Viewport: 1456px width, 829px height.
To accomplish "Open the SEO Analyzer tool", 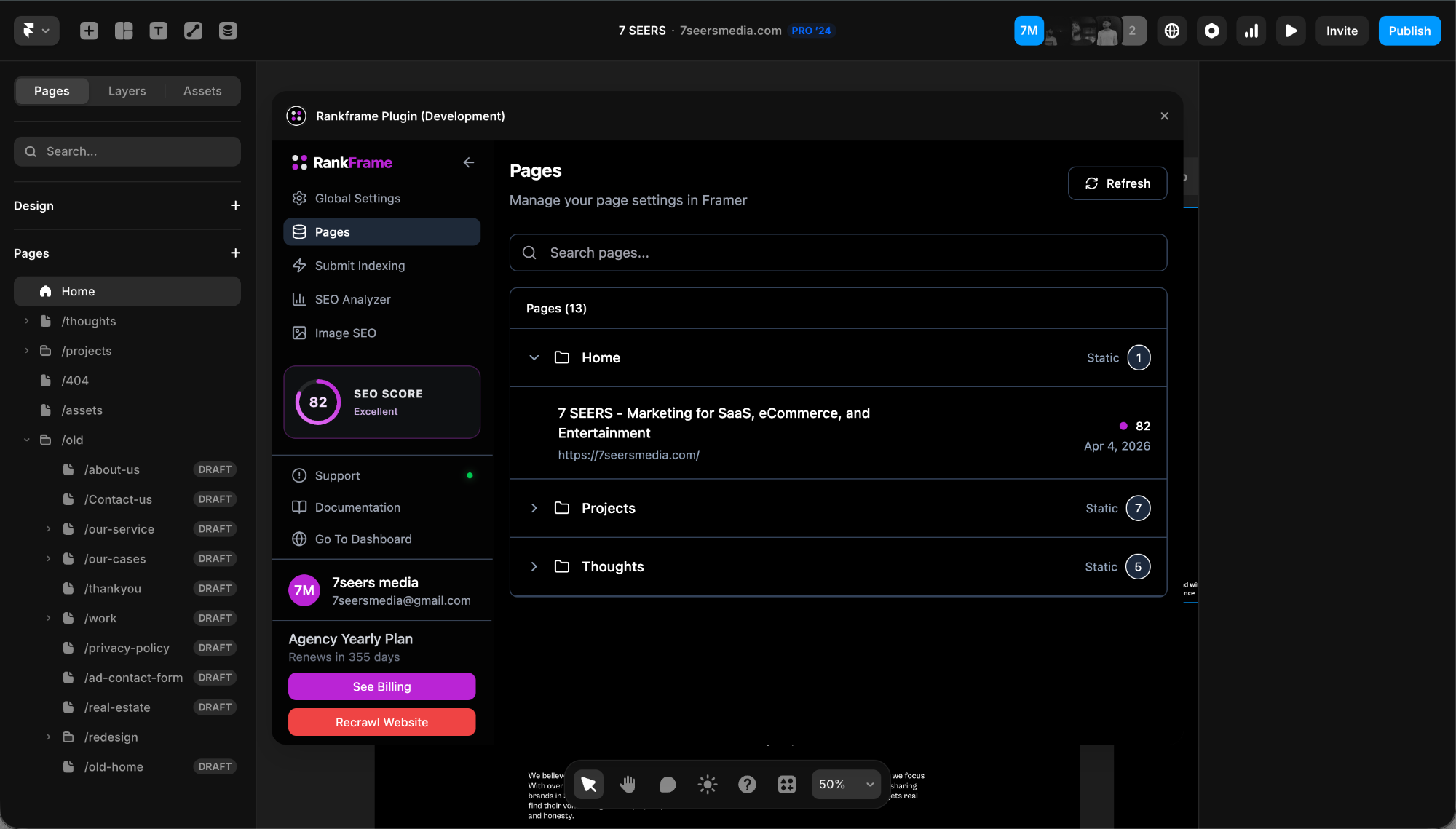I will coord(352,299).
